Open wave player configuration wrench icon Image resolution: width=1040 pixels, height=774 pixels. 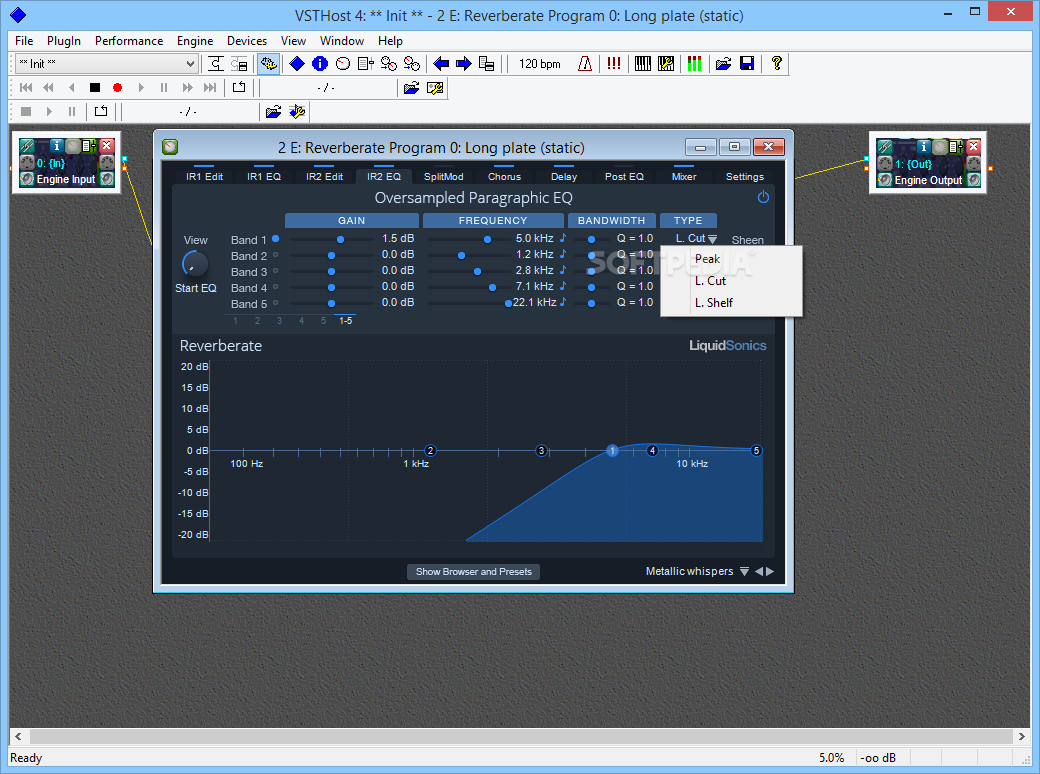point(297,111)
